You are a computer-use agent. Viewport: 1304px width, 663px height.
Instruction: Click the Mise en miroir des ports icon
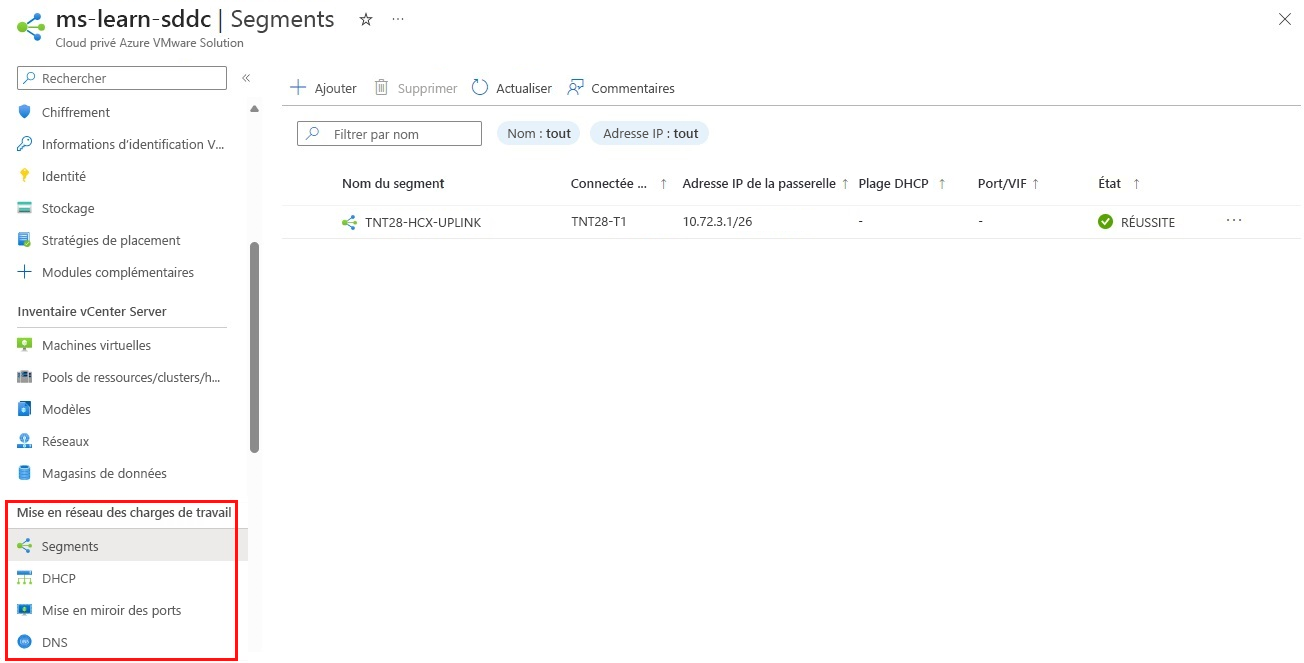[x=25, y=610]
